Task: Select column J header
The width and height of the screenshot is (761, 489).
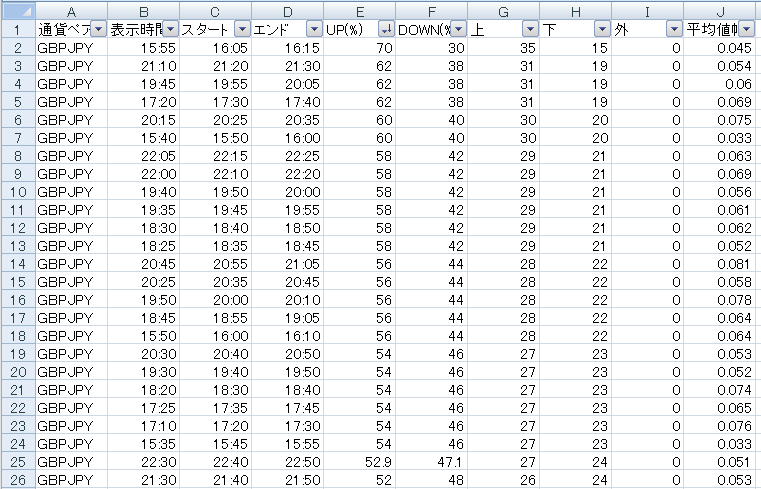Action: (x=720, y=11)
